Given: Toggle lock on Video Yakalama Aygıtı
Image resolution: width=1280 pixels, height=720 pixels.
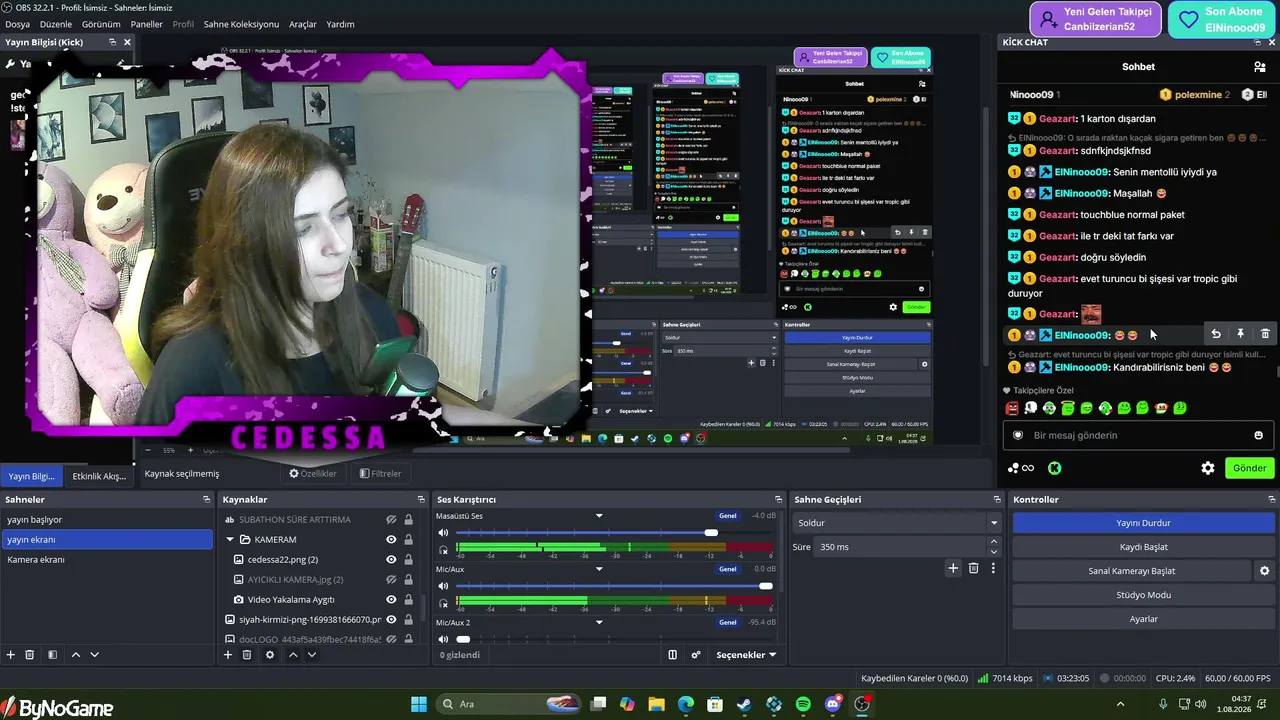Looking at the screenshot, I should click(408, 600).
